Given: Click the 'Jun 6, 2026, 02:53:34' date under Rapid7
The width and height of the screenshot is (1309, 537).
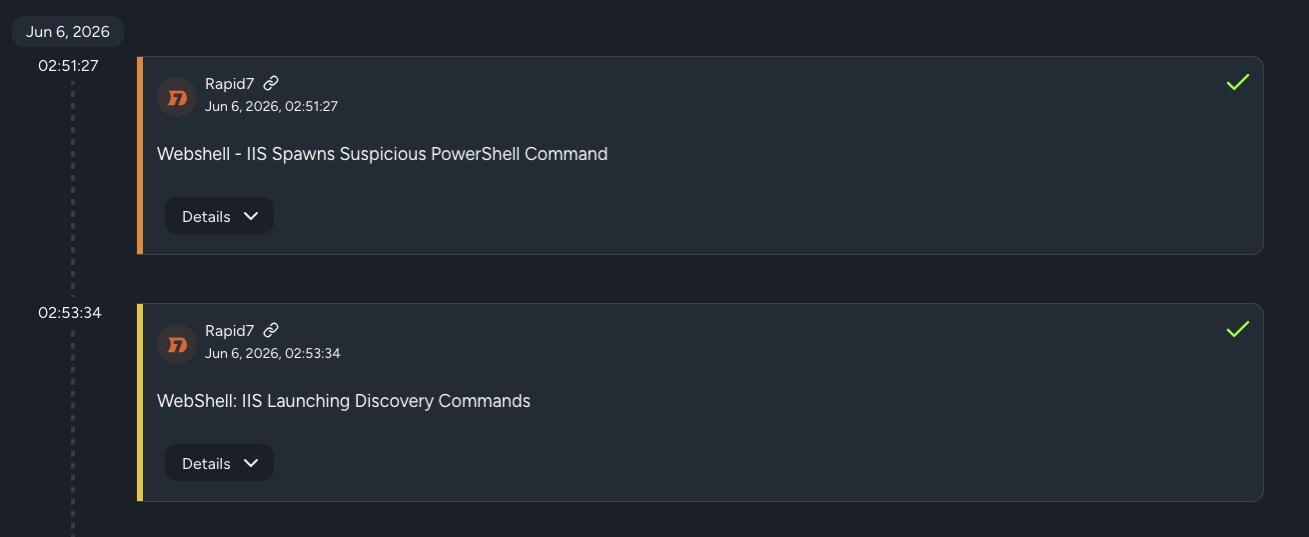Looking at the screenshot, I should click(272, 353).
